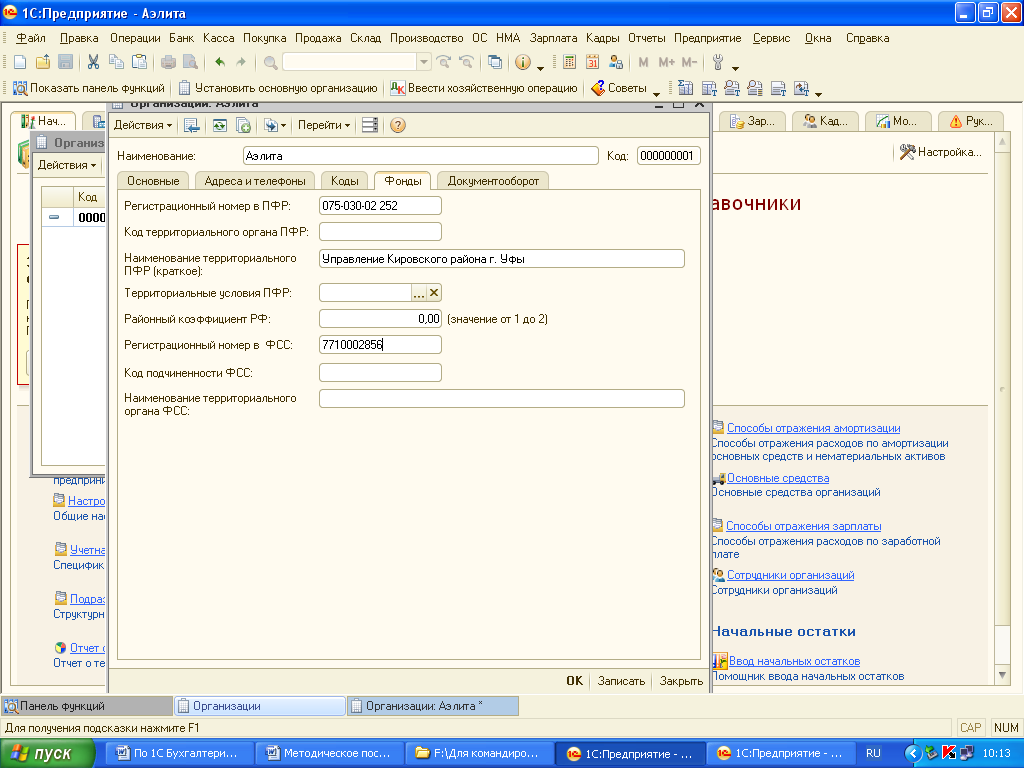Click the Paste clipboard icon
Viewport: 1024px width, 768px height.
tap(139, 62)
